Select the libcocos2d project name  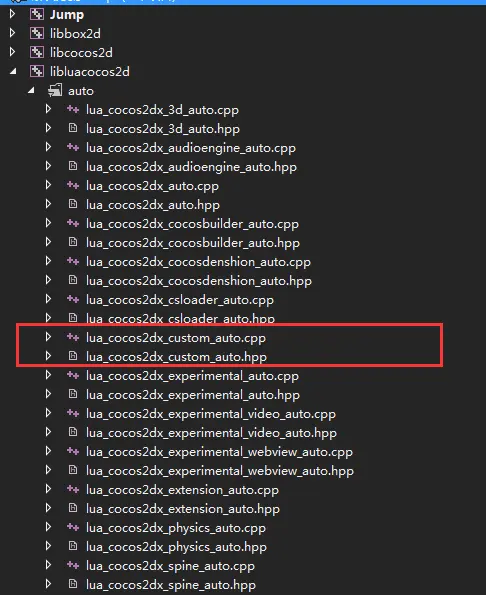(81, 53)
